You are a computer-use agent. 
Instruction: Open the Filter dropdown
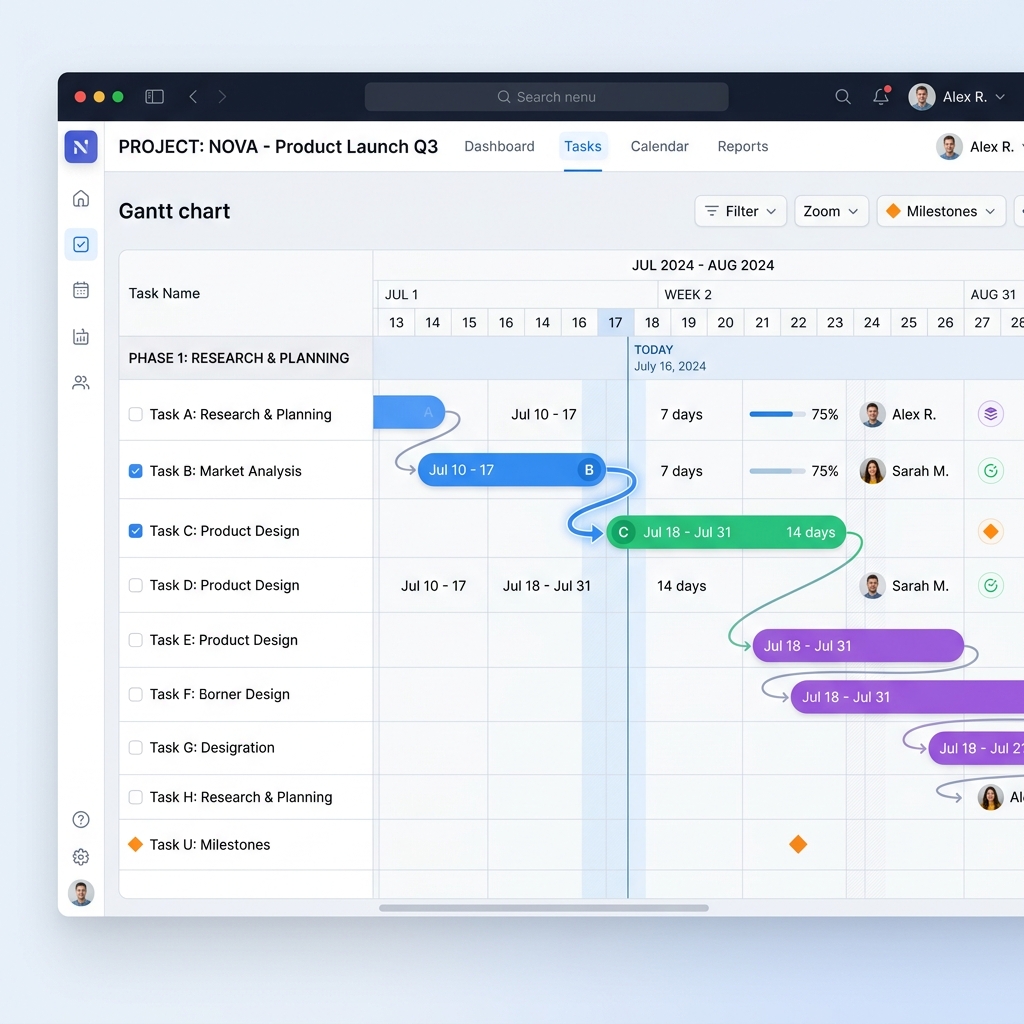point(741,211)
